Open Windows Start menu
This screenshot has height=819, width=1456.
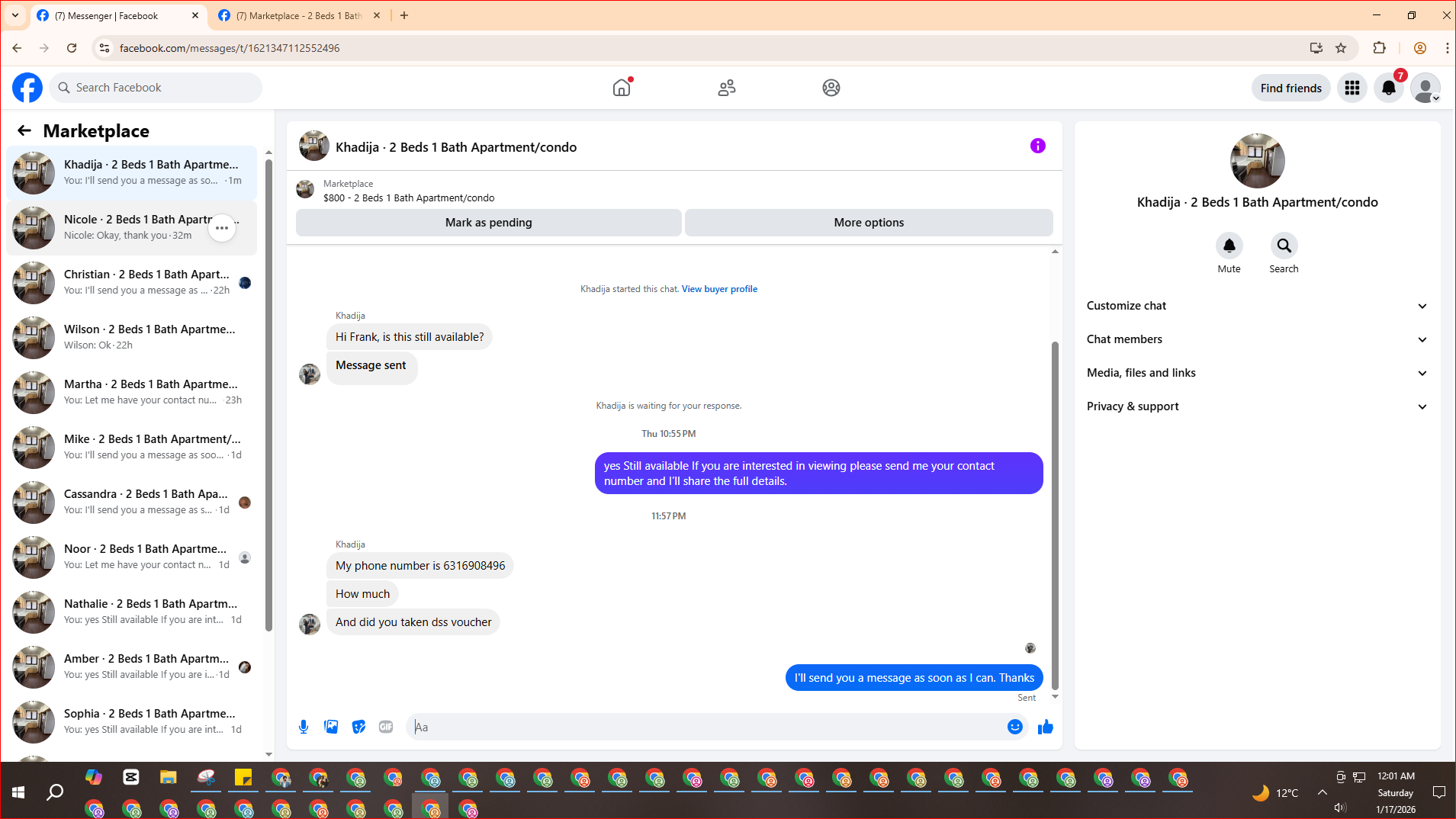point(18,792)
